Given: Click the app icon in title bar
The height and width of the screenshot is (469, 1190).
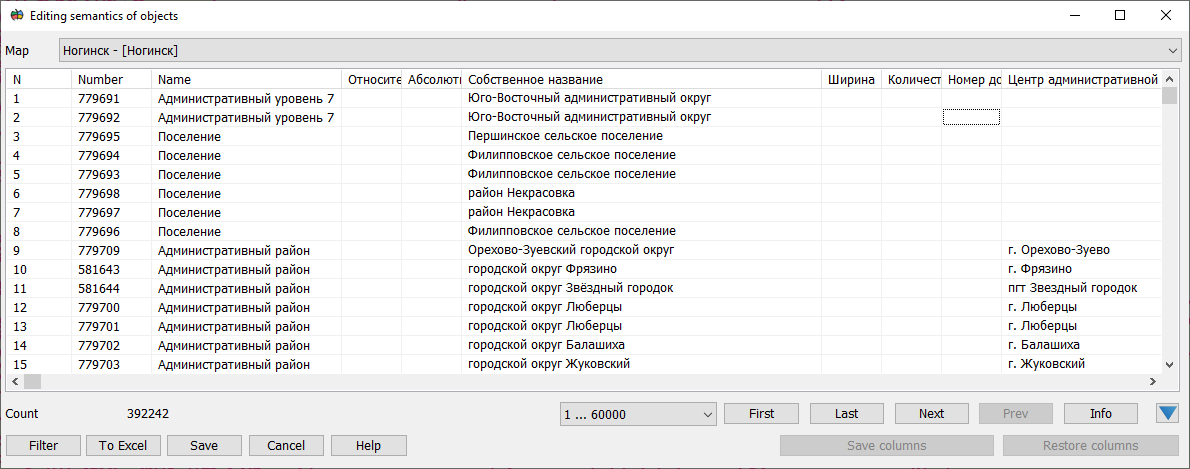Looking at the screenshot, I should 16,16.
